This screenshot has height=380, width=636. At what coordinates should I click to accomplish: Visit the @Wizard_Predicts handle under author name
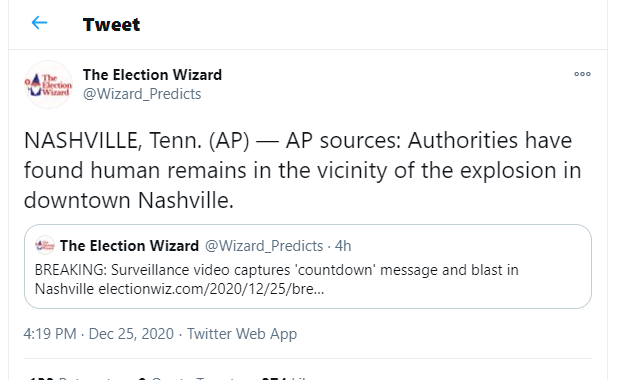coord(142,94)
